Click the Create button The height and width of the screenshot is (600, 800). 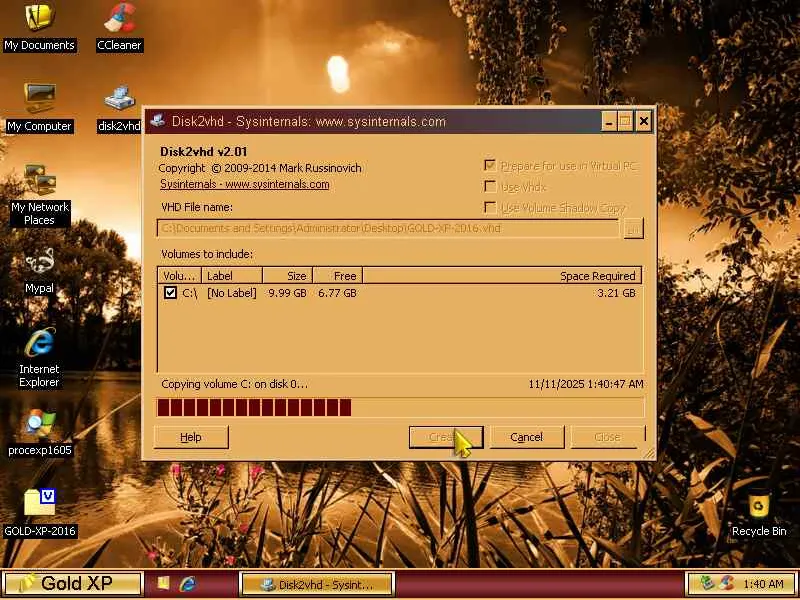[445, 437]
